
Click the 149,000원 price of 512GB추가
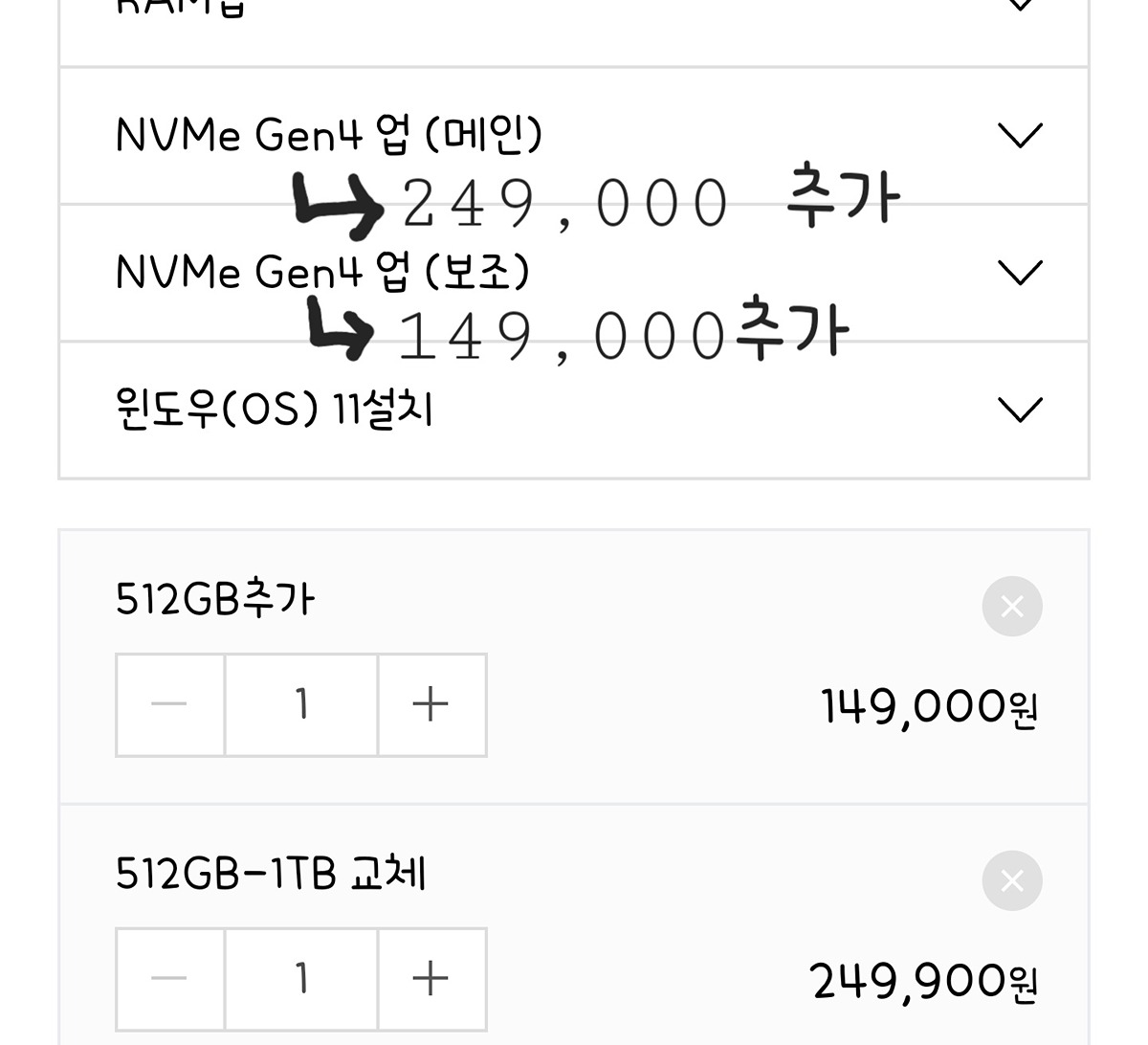point(928,708)
